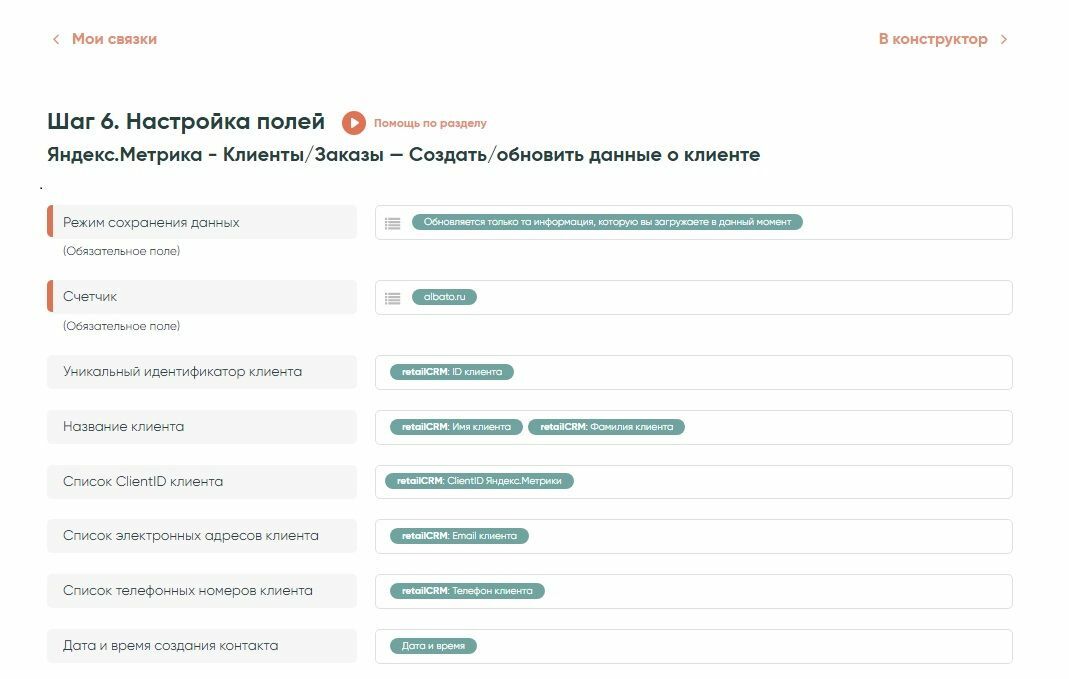Select the albato.ru counter tag
The image size is (1069, 679).
click(x=444, y=298)
